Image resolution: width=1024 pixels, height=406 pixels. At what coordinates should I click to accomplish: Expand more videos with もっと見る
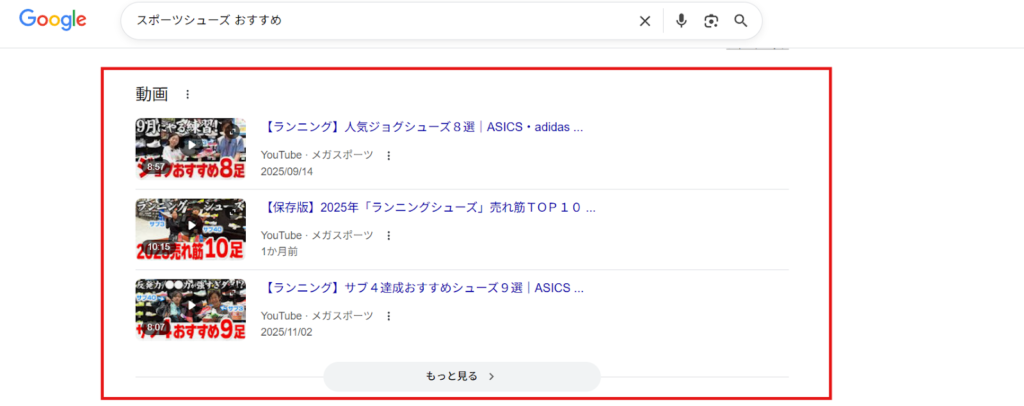[x=461, y=376]
